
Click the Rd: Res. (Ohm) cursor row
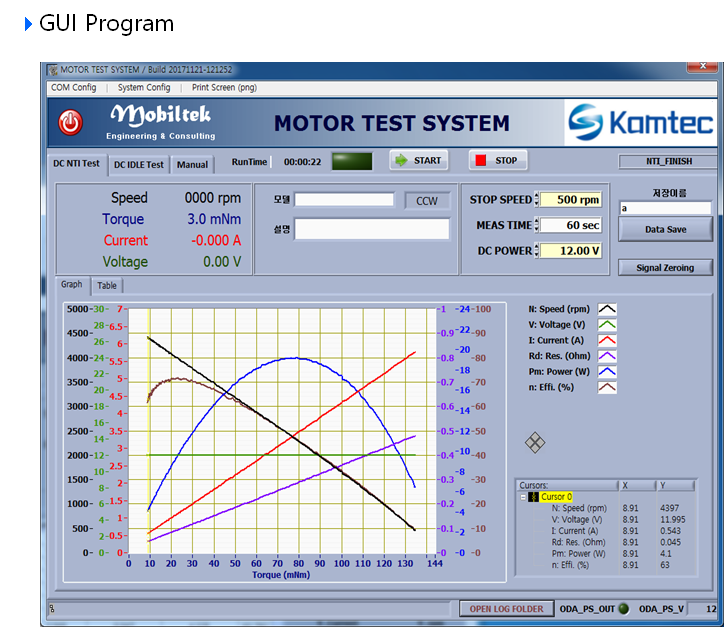click(x=606, y=542)
